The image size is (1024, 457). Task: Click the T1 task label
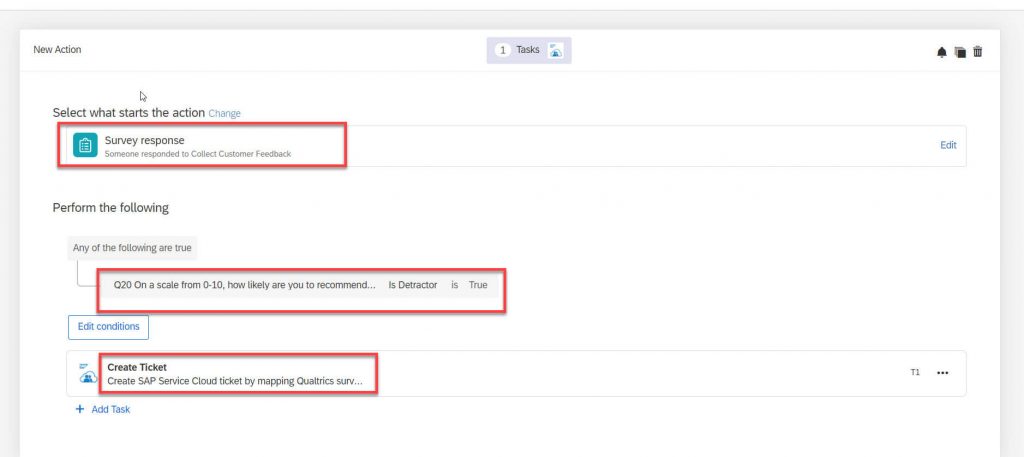[915, 373]
